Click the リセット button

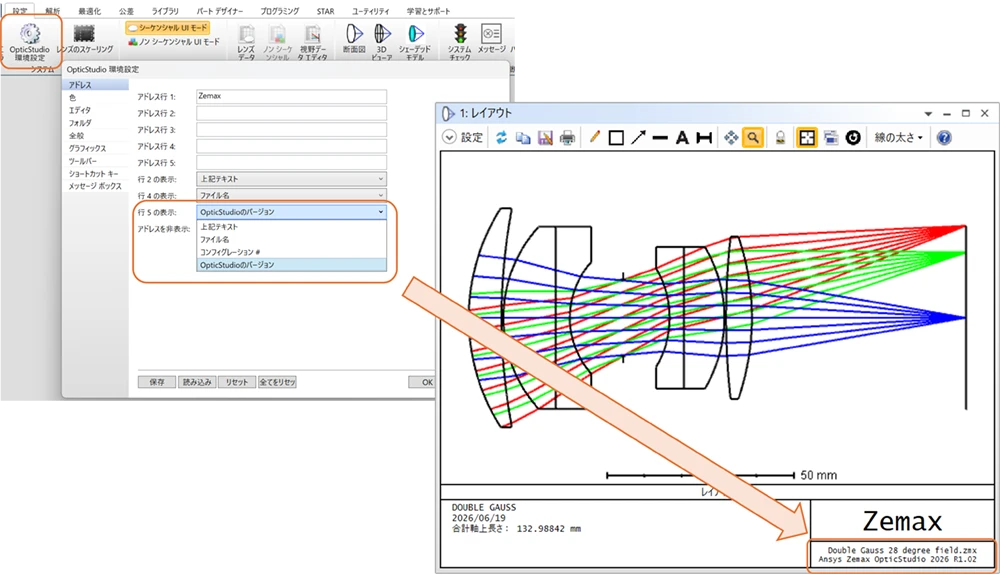[x=237, y=382]
